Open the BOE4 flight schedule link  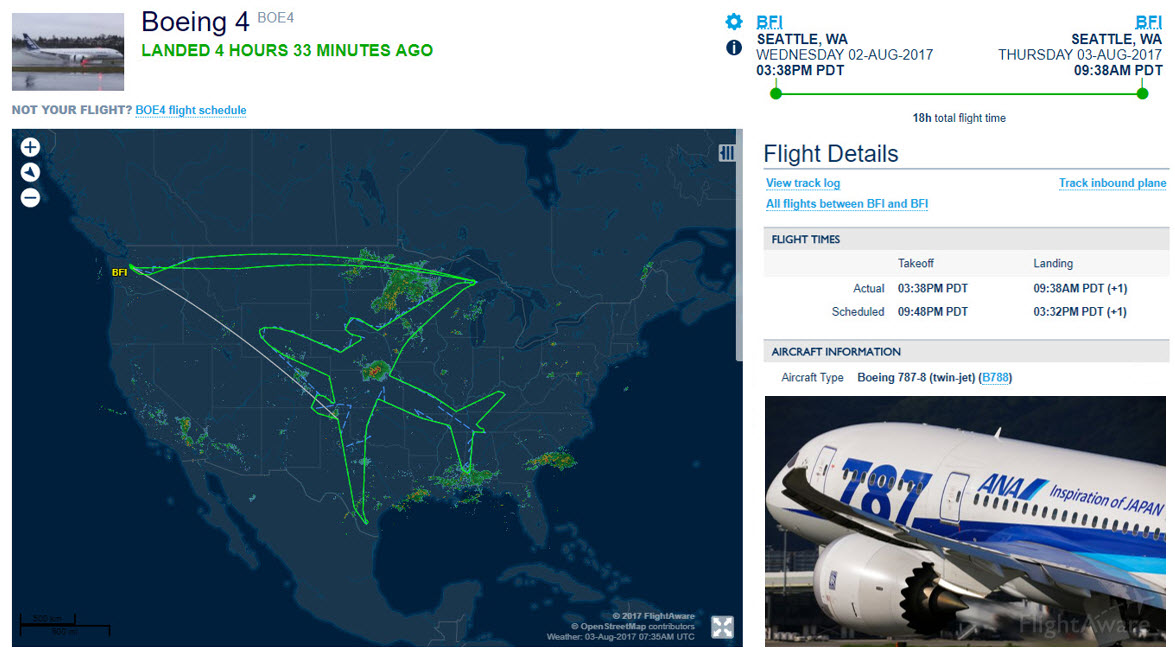(190, 110)
